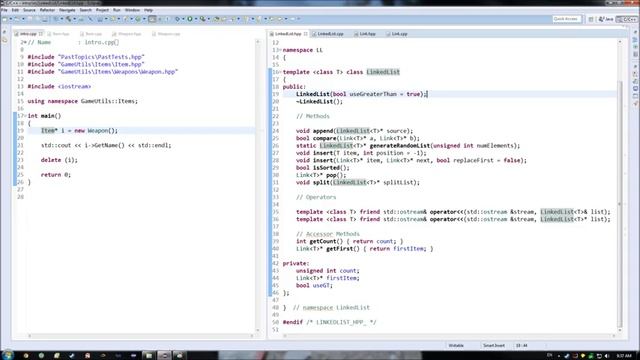Open the External Tools dropdown arrow
Image resolution: width=640 pixels, height=360 pixels.
(x=209, y=19)
